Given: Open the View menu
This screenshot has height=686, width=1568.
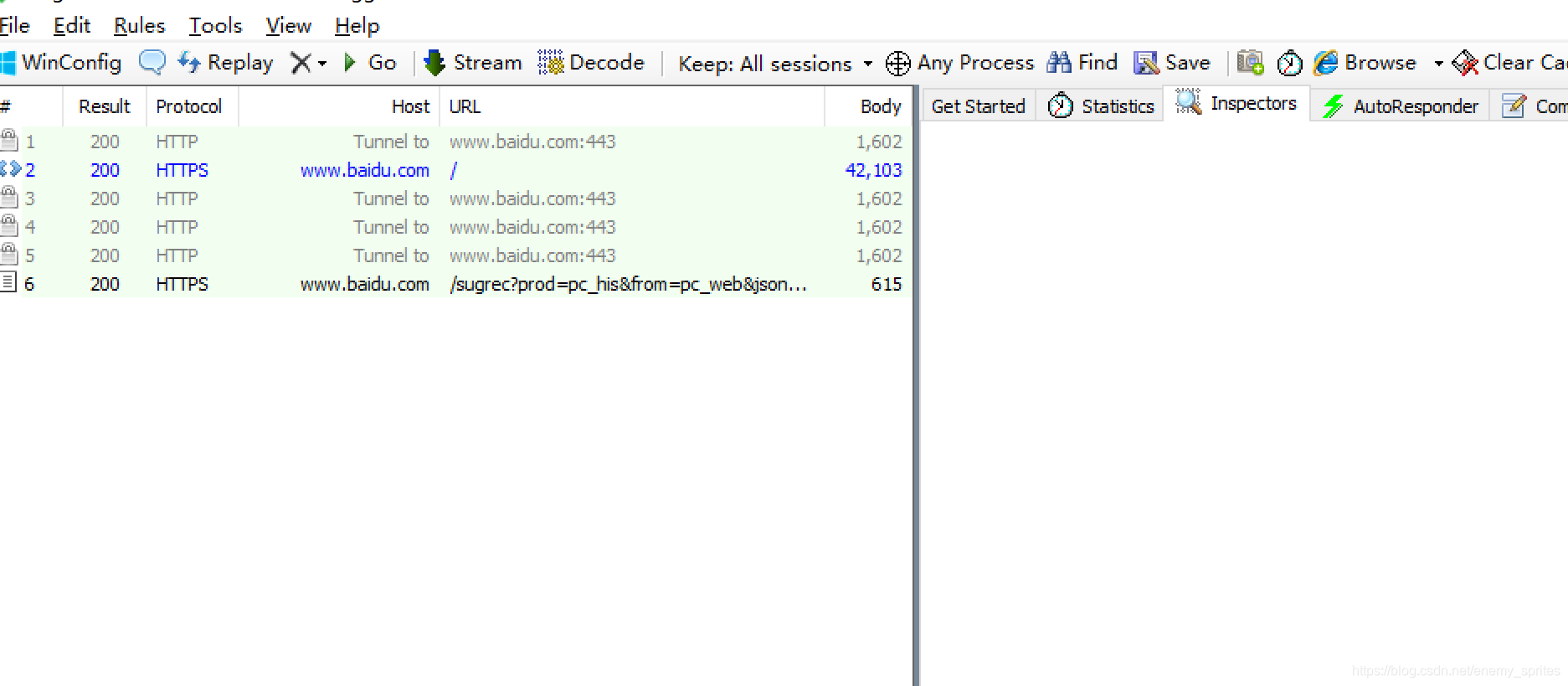Looking at the screenshot, I should tap(289, 26).
